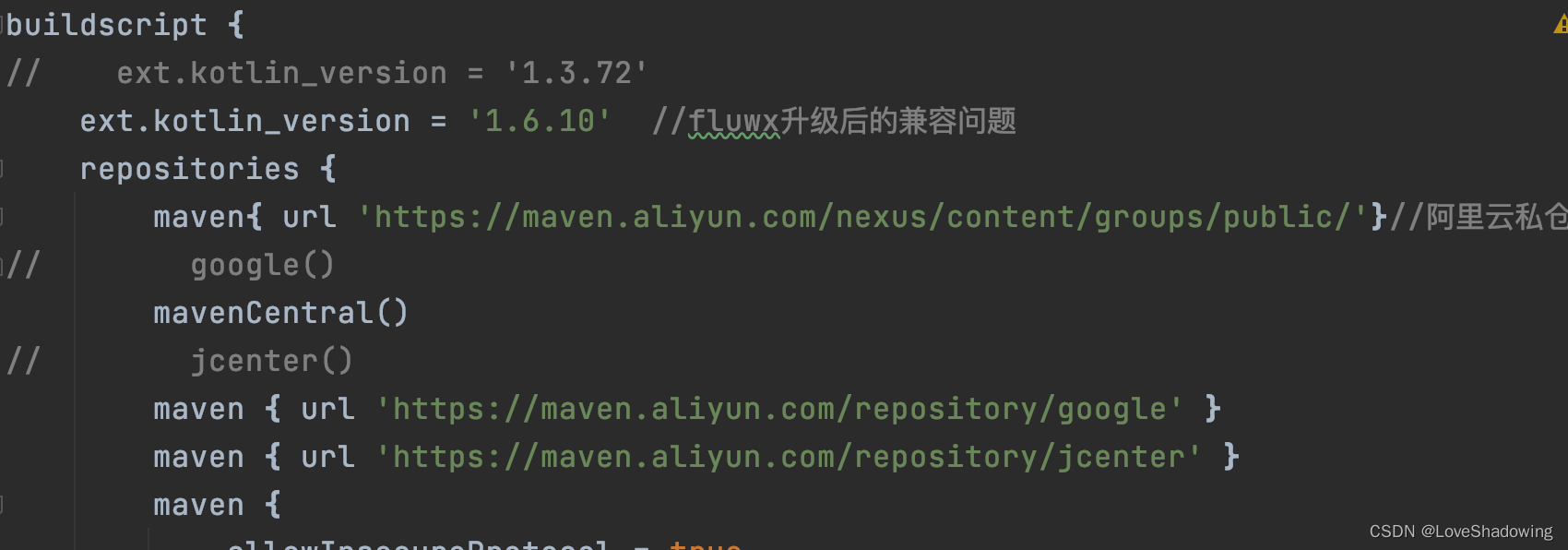This screenshot has width=1568, height=550.
Task: Click the yellow warning indicator icon
Action: coord(1561,25)
